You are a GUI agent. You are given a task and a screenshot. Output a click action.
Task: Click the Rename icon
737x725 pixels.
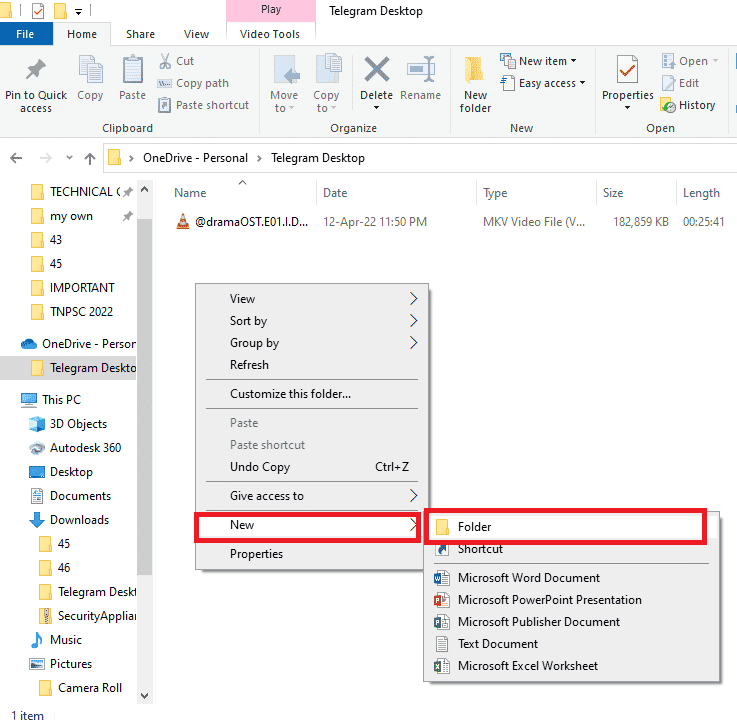(421, 69)
